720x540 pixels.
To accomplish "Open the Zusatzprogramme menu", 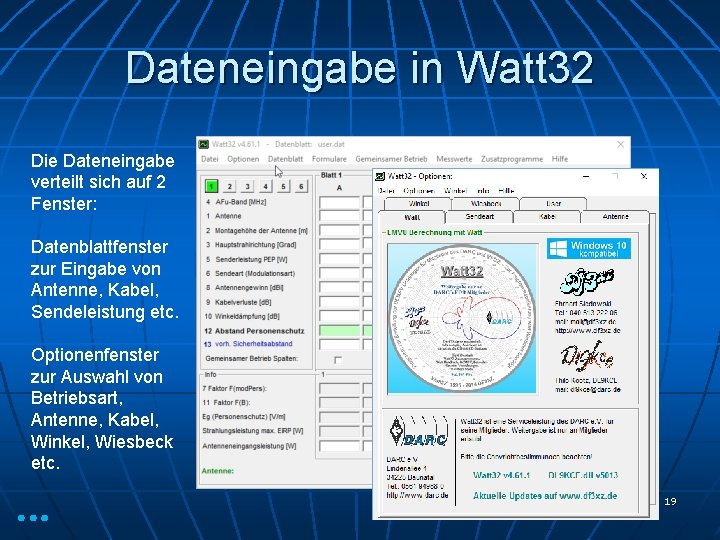I will (512, 159).
